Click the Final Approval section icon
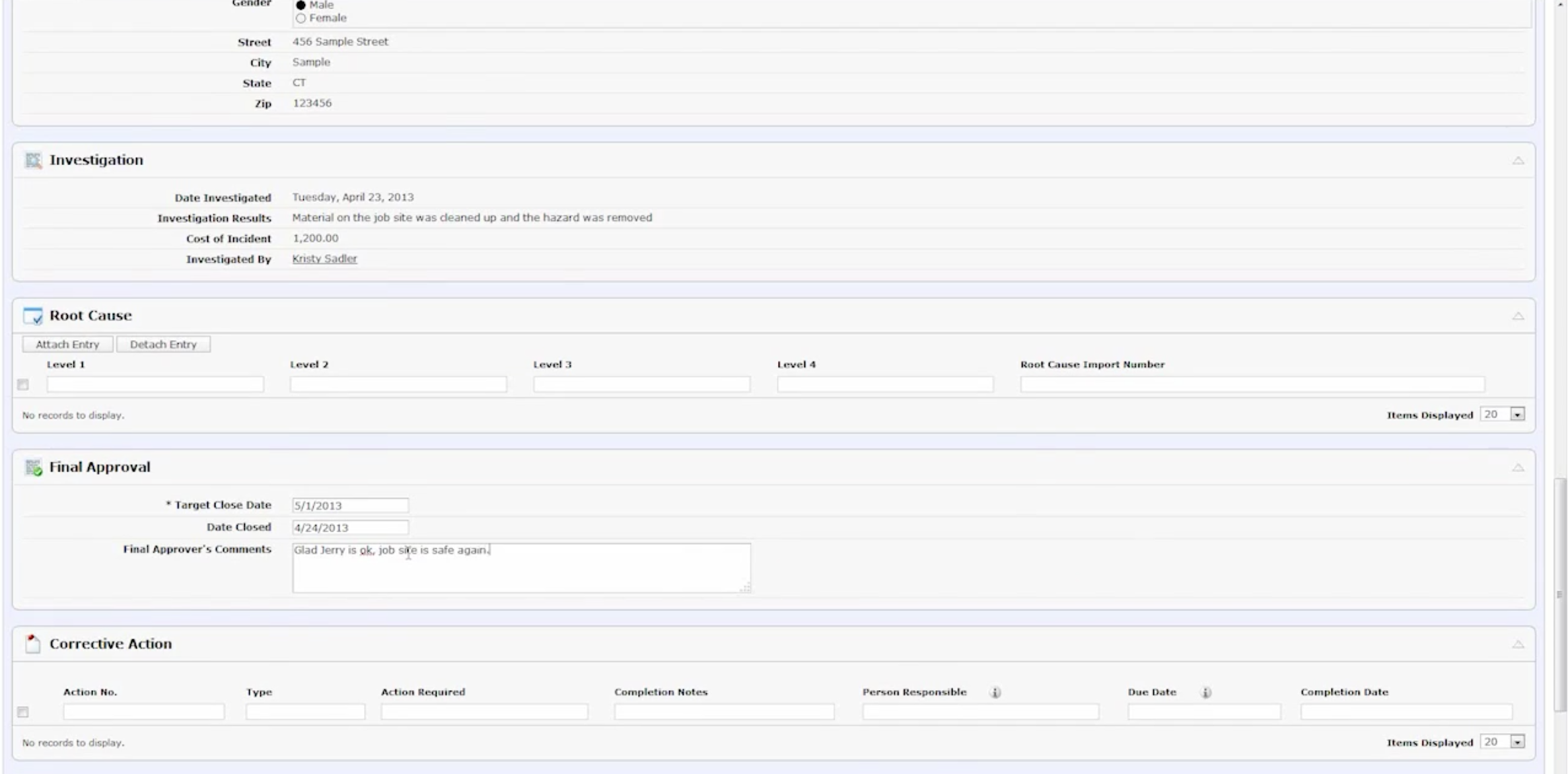This screenshot has width=1568, height=774. tap(33, 468)
